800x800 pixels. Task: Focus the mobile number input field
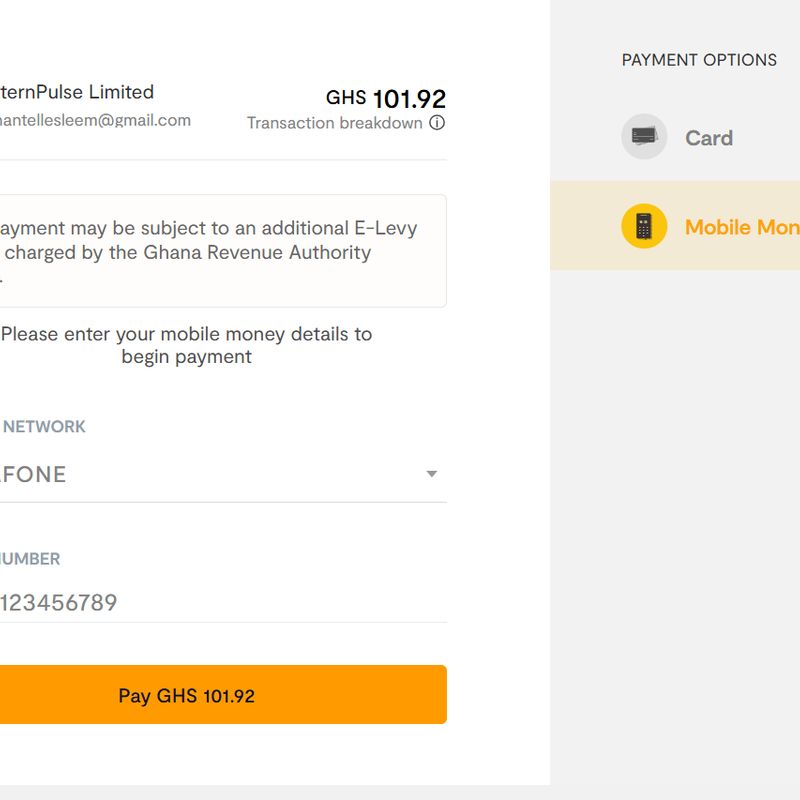tap(200, 602)
